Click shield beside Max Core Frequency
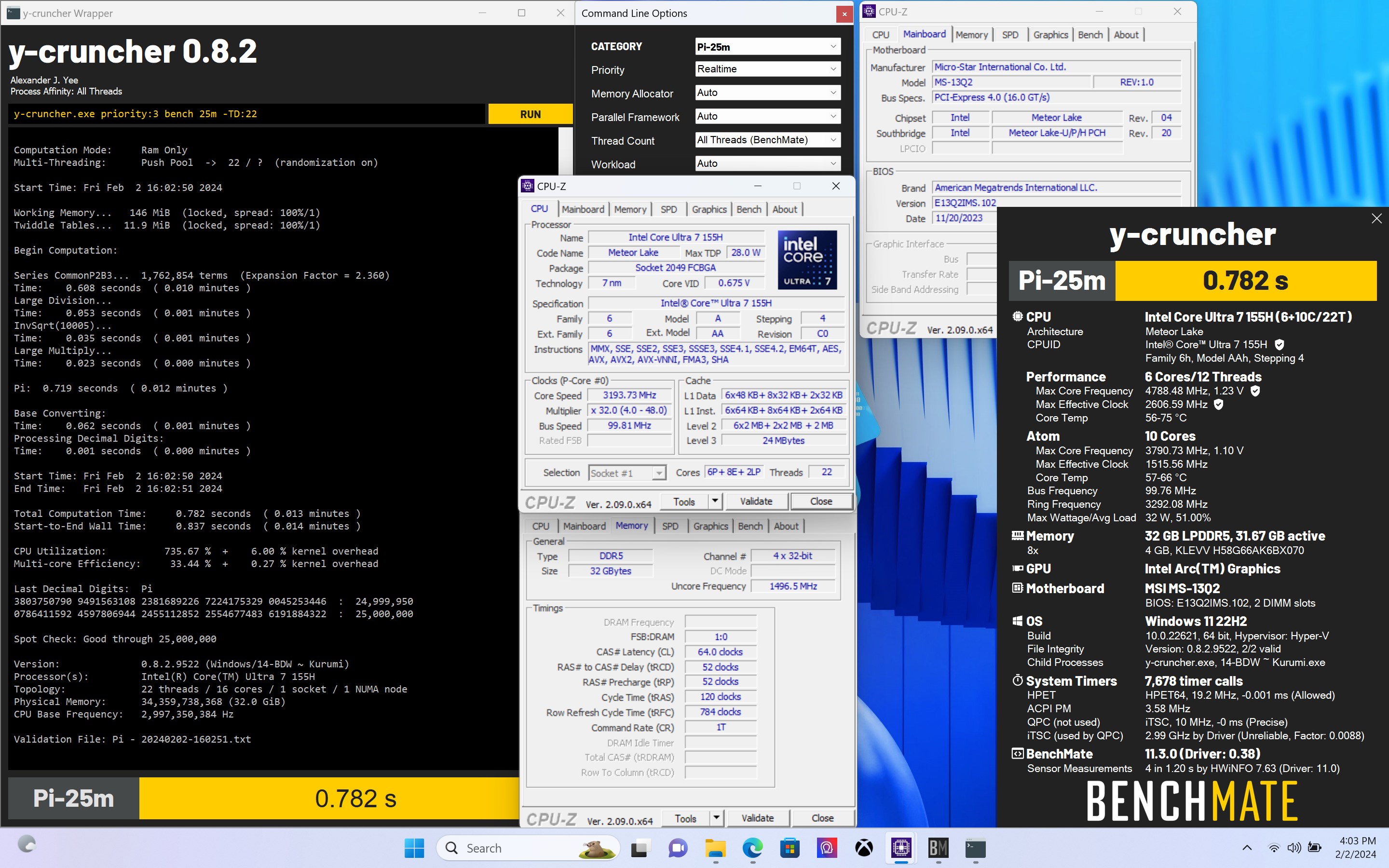 1255,391
